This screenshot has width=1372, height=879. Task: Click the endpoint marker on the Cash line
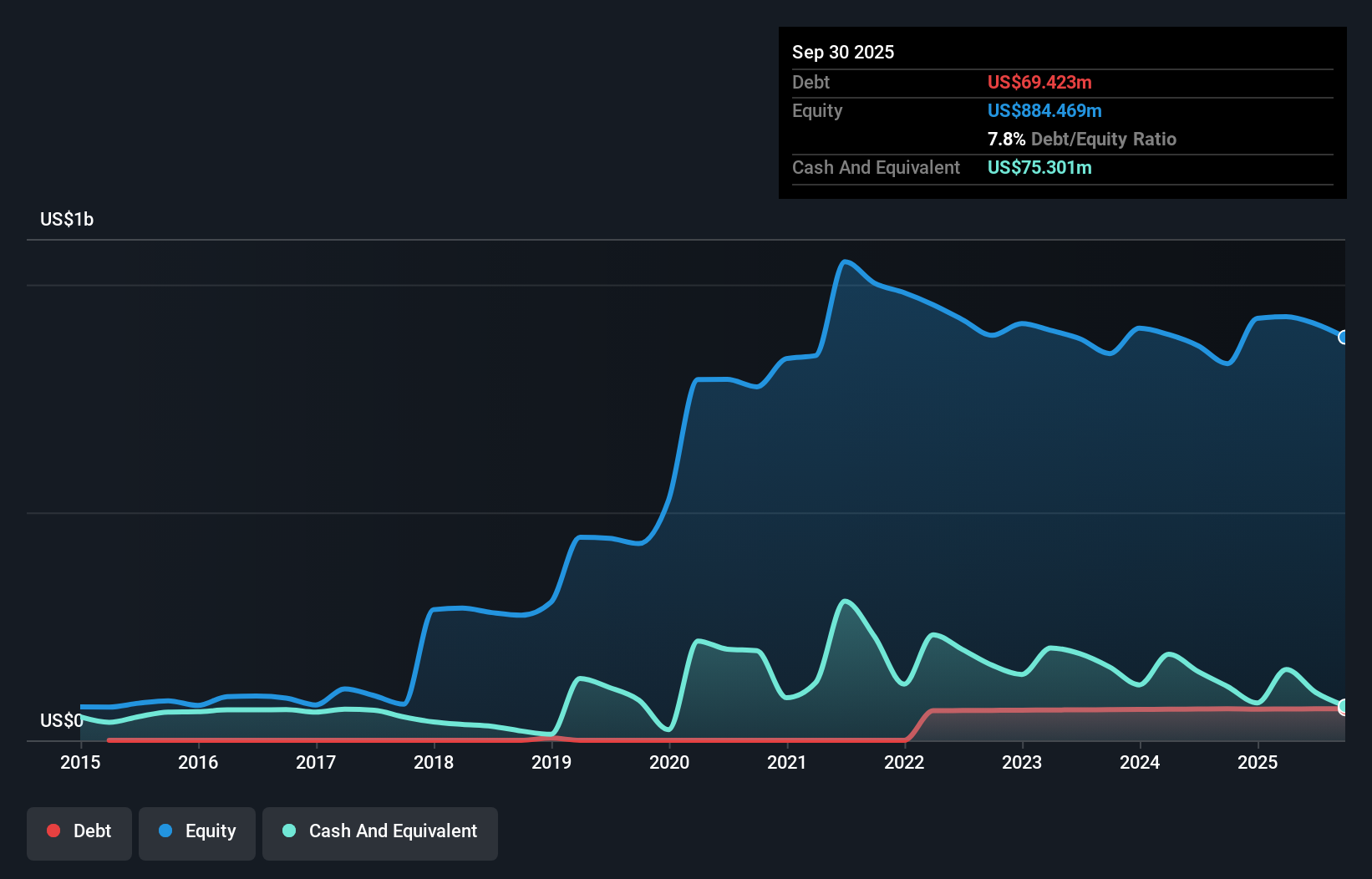1344,707
